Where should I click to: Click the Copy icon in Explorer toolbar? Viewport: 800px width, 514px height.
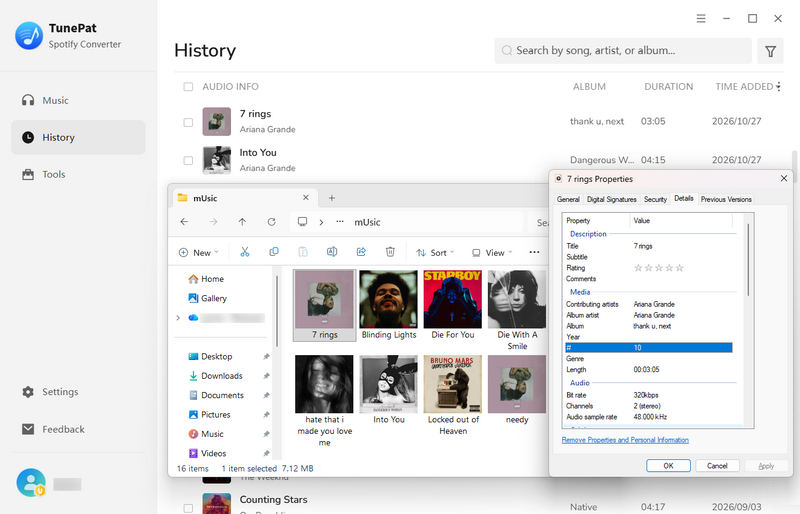(x=274, y=252)
